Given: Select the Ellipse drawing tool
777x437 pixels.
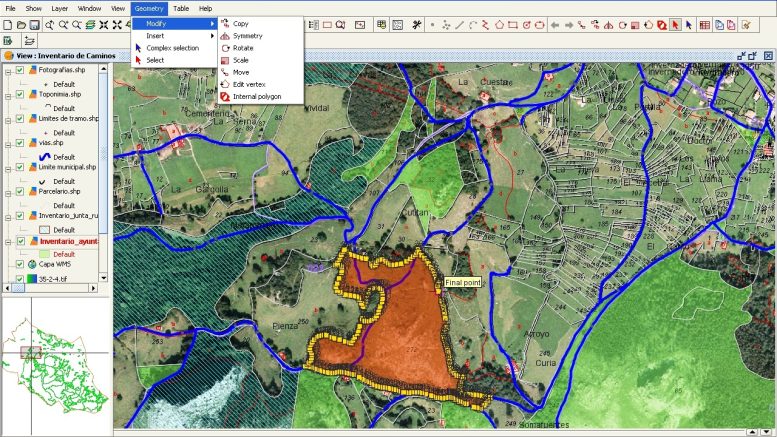Looking at the screenshot, I should pos(540,25).
